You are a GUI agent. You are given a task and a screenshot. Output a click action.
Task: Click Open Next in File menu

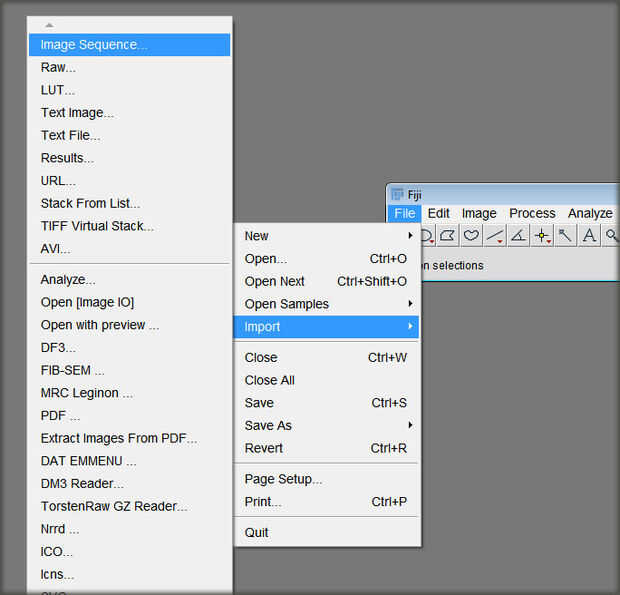click(x=326, y=281)
